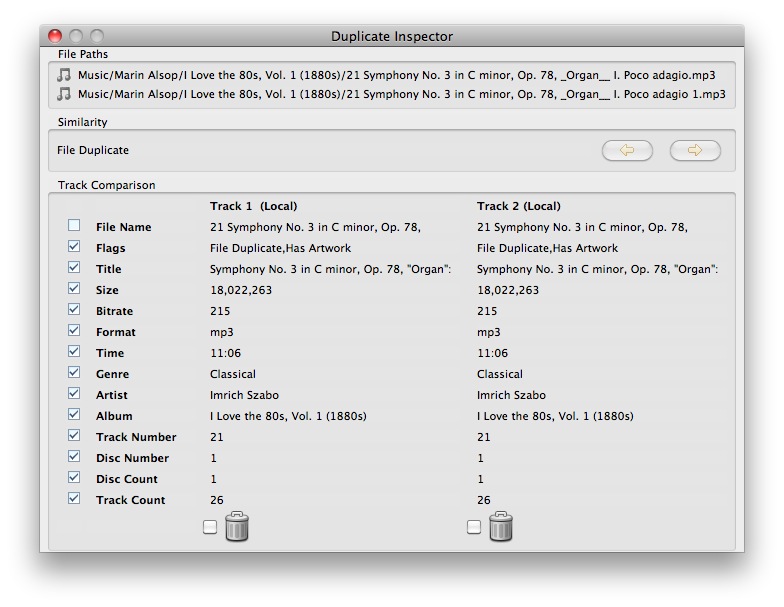The height and width of the screenshot is (607, 784).
Task: Enable the File Name comparison checkbox
Action: click(74, 226)
